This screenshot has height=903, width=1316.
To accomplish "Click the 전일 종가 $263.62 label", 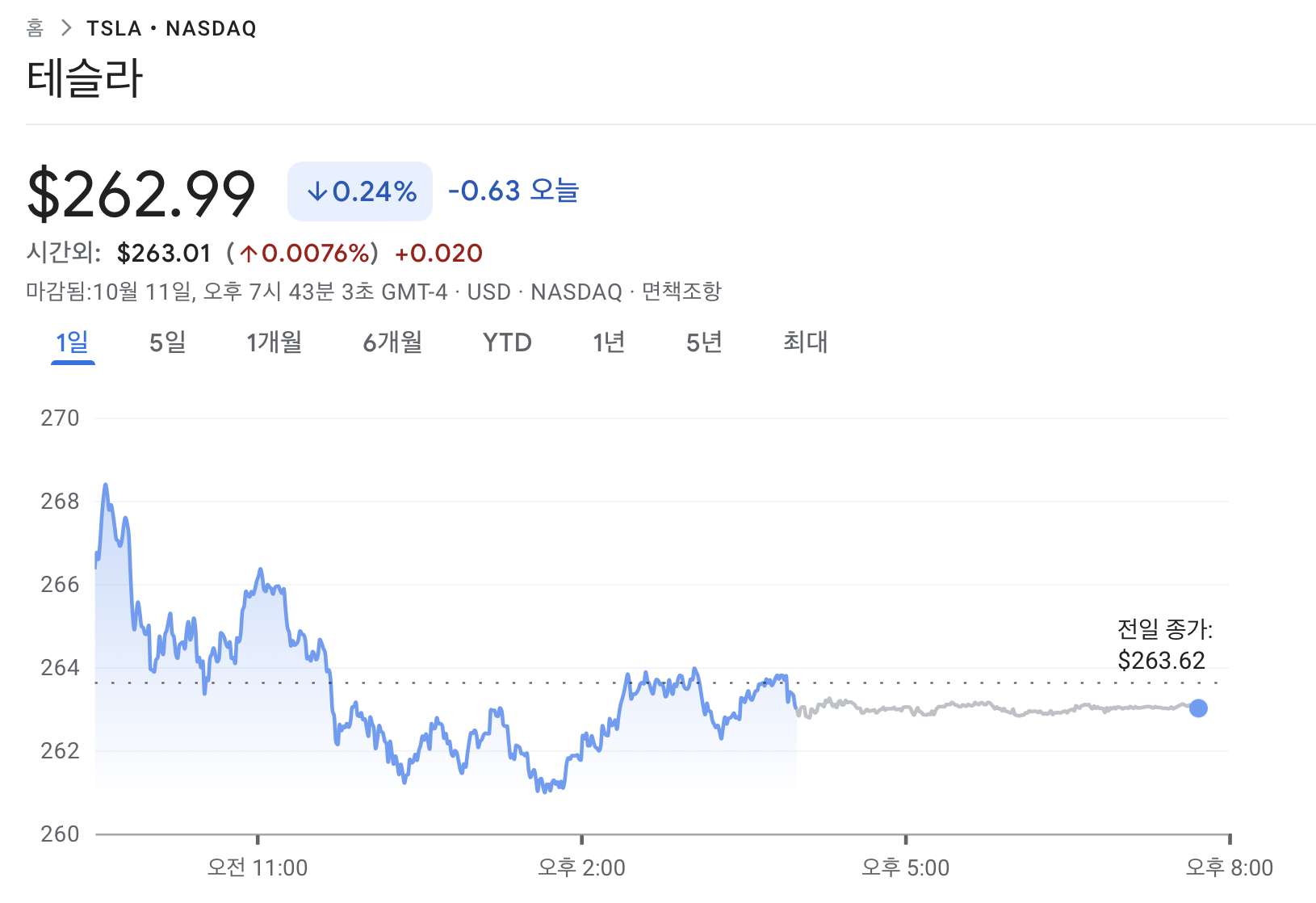I will click(x=1164, y=645).
